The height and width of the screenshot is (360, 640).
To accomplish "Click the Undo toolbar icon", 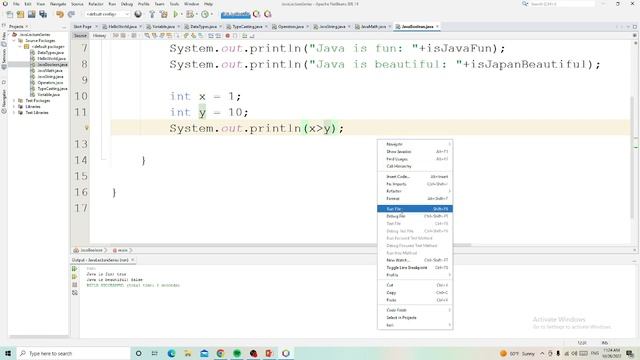I will tap(60, 14).
